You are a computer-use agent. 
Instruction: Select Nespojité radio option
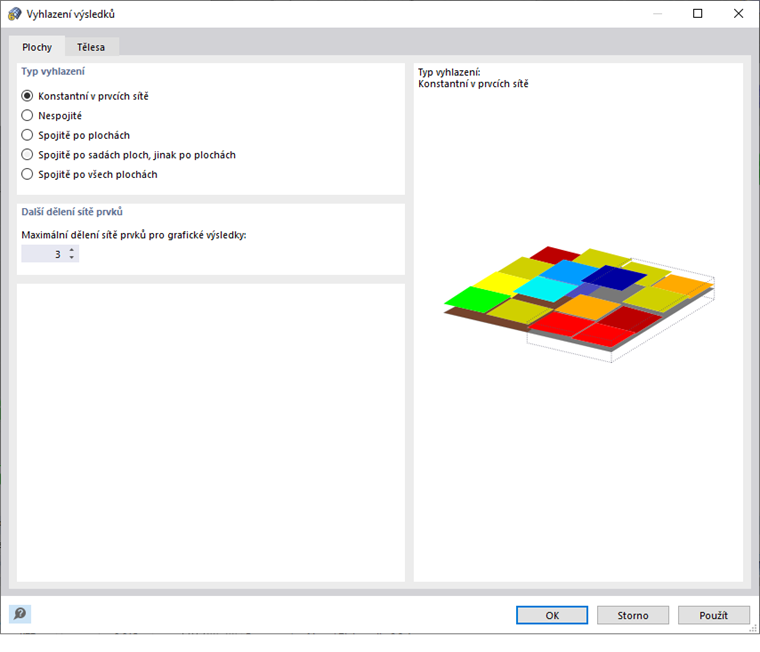(x=27, y=115)
